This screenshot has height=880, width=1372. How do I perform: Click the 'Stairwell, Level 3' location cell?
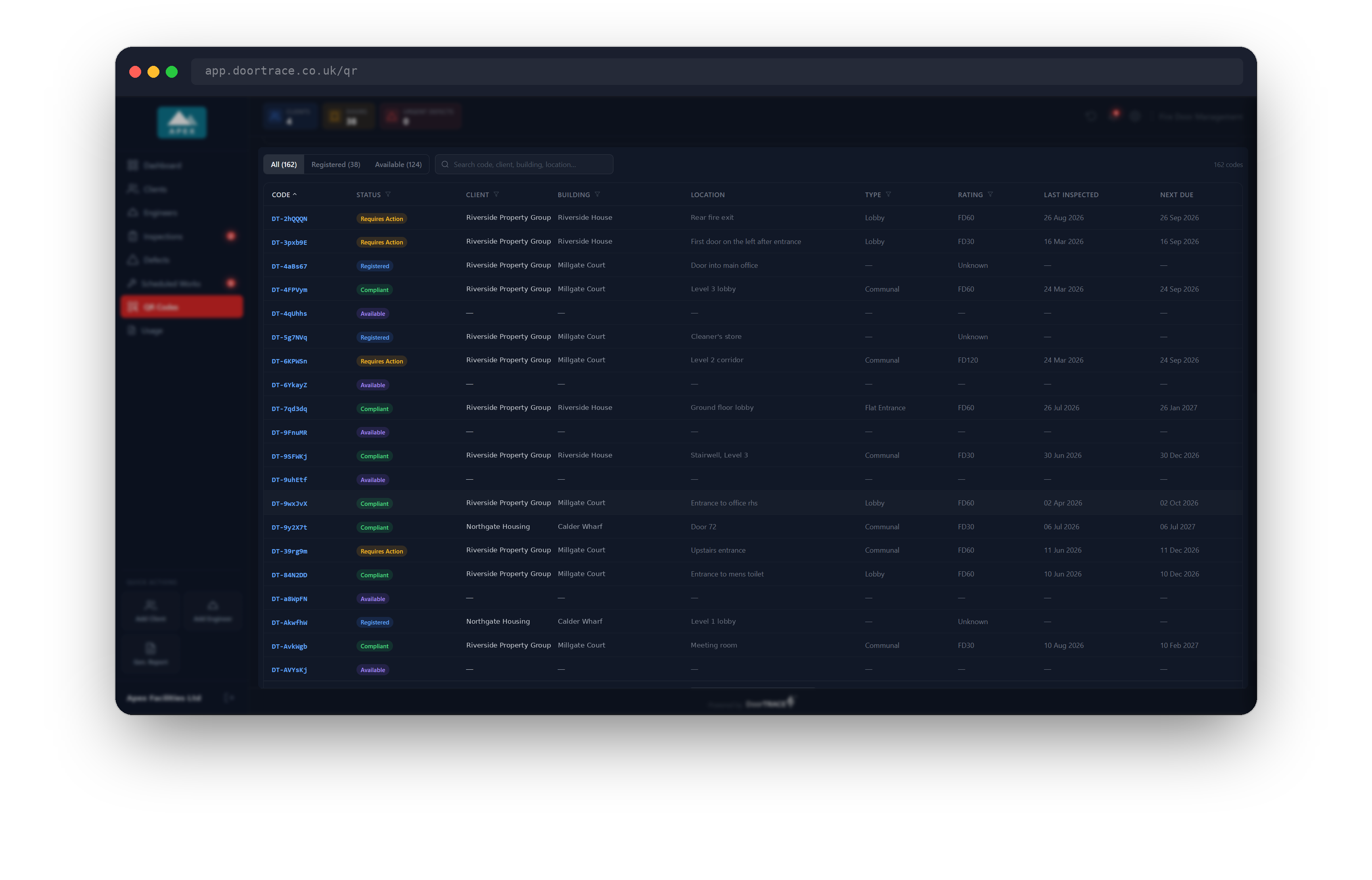click(719, 455)
